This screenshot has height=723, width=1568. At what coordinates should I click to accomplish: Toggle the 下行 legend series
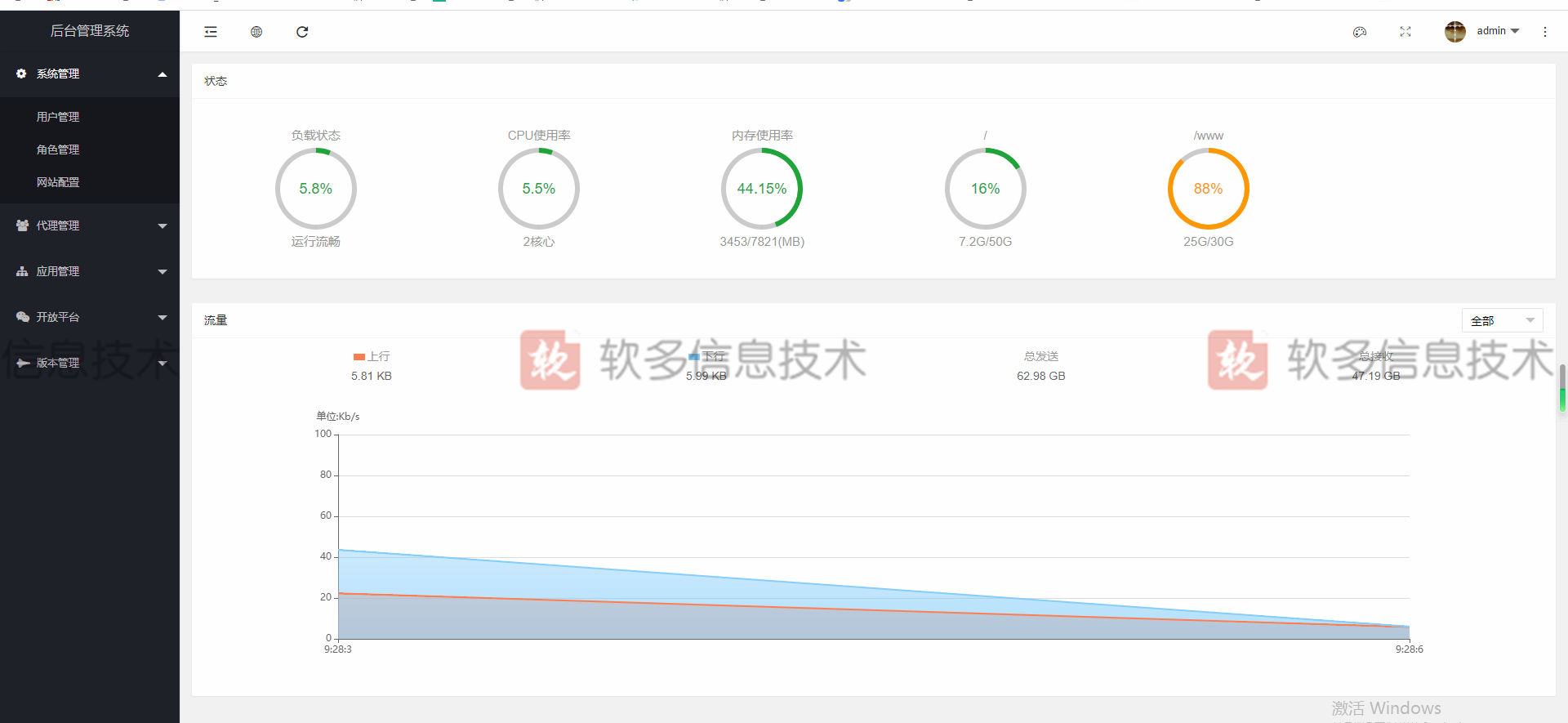(706, 356)
